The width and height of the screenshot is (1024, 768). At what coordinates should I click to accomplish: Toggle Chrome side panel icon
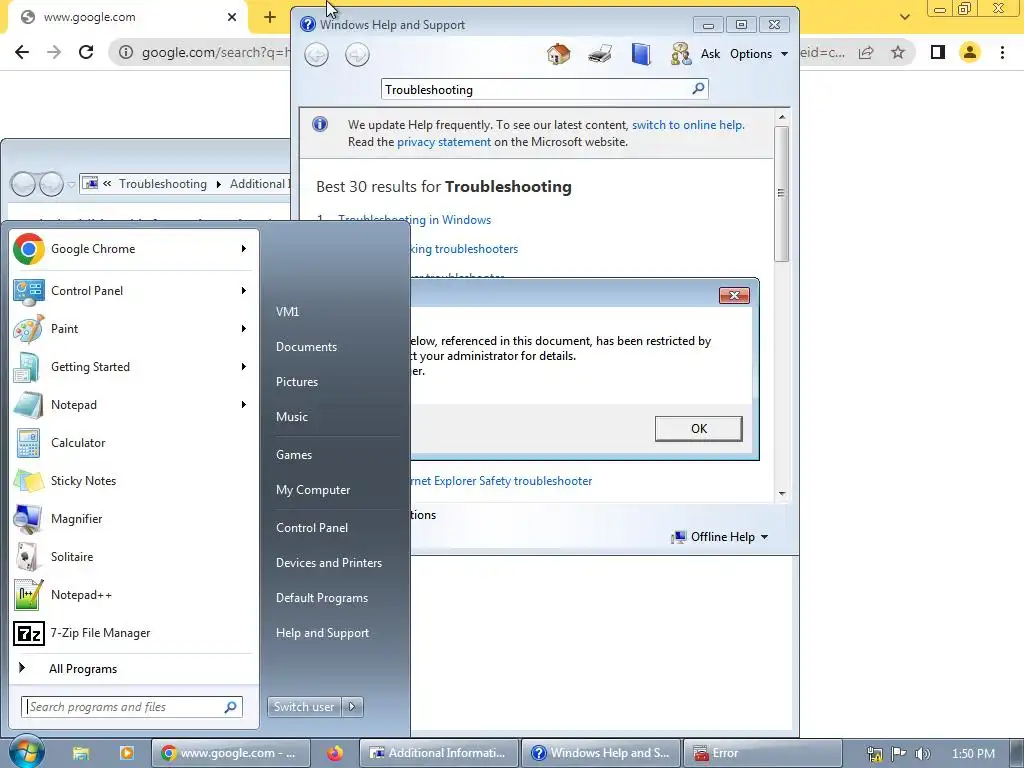938,52
